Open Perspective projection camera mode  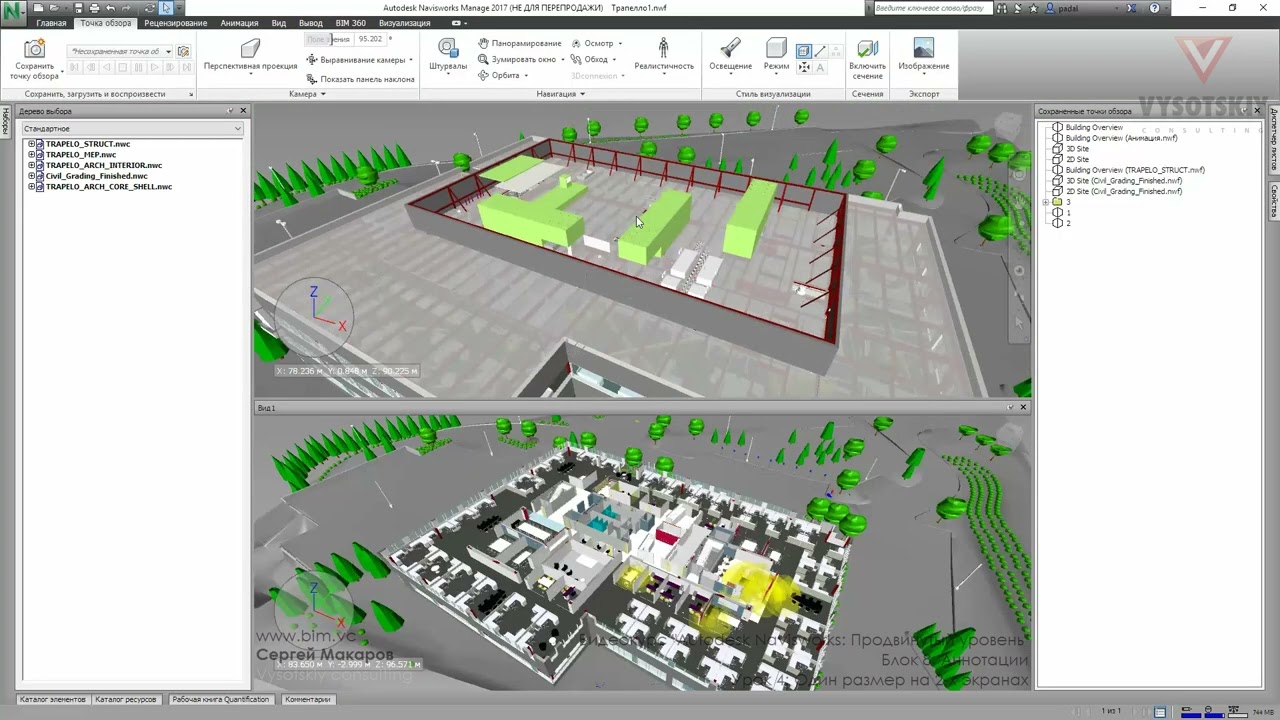click(x=250, y=55)
